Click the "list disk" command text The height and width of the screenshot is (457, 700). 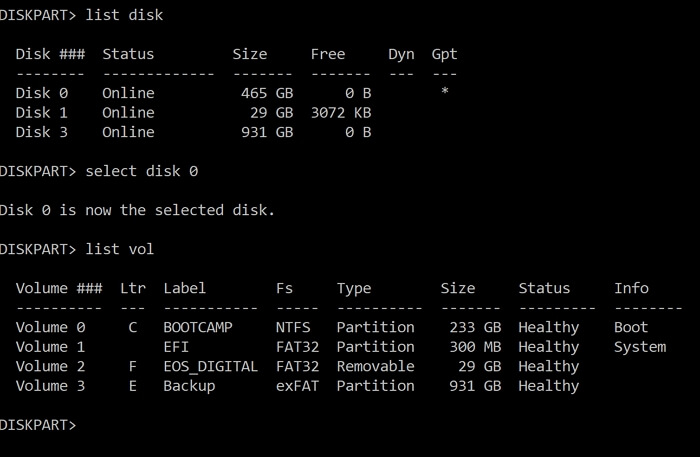coord(124,15)
